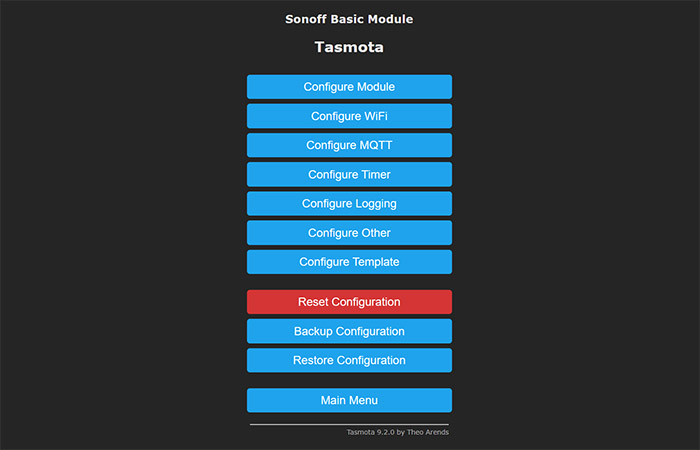Return to the Main Menu
Viewport: 700px width, 450px height.
(x=349, y=400)
